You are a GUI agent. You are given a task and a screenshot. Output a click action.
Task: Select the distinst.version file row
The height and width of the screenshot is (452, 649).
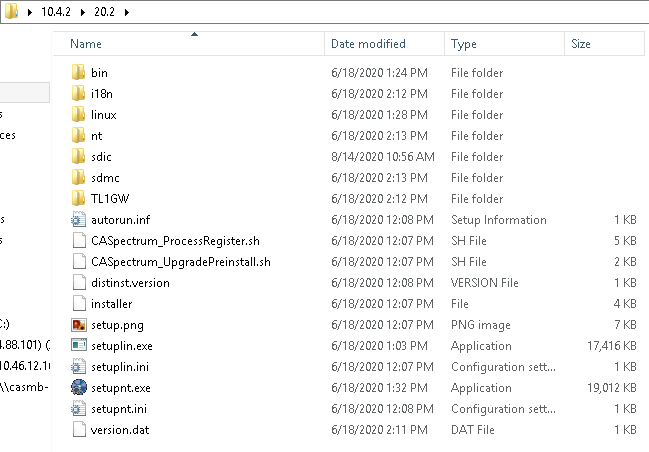[130, 283]
